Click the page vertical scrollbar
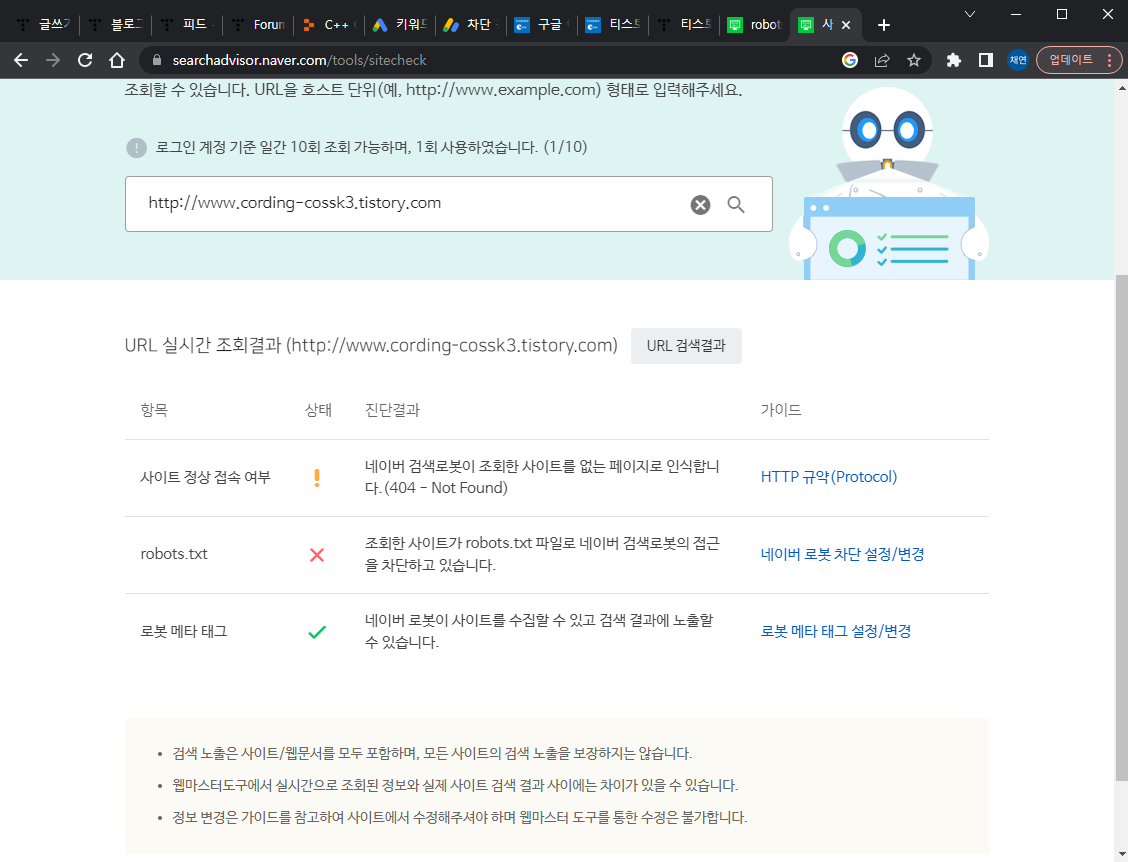The image size is (1128, 862). 1122,528
